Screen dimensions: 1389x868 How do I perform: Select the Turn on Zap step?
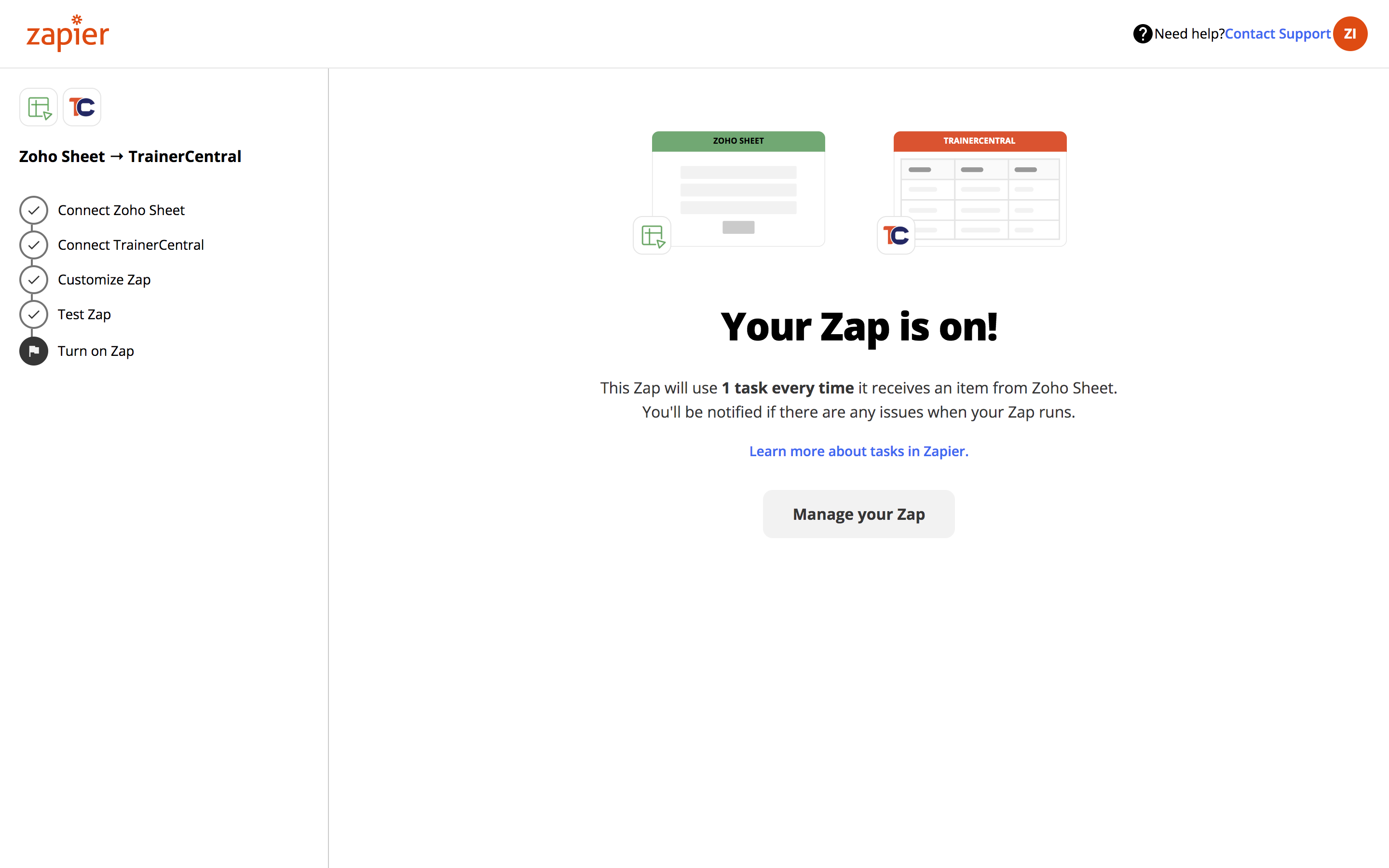click(96, 351)
